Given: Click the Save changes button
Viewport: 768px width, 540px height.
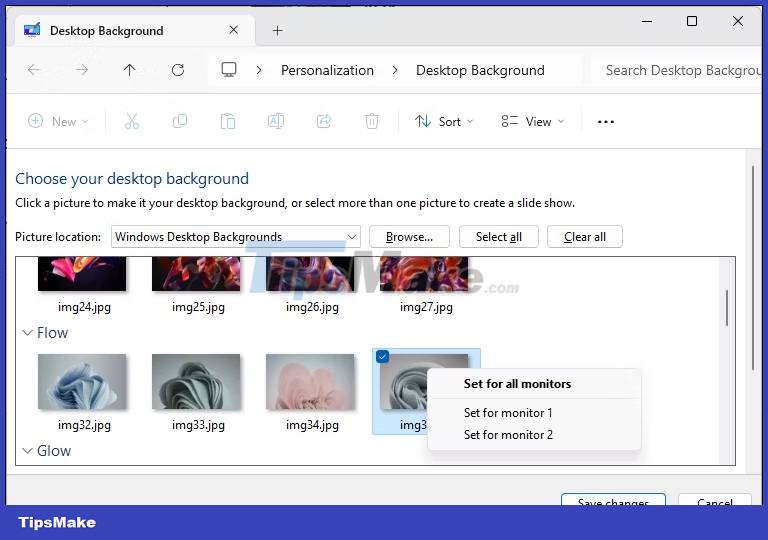Looking at the screenshot, I should coord(613,500).
